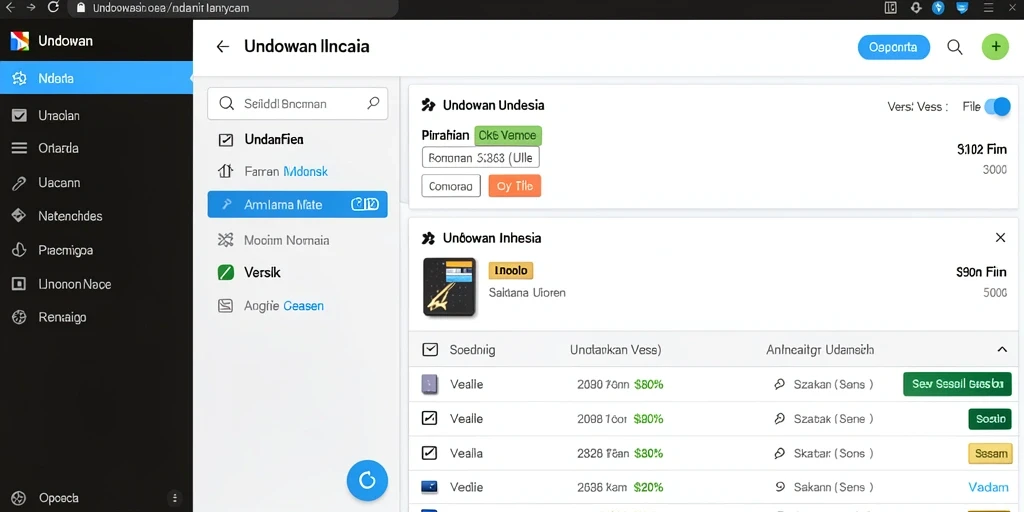Click the icon beside Undowan Undesia
The width and height of the screenshot is (1024, 512).
click(428, 105)
